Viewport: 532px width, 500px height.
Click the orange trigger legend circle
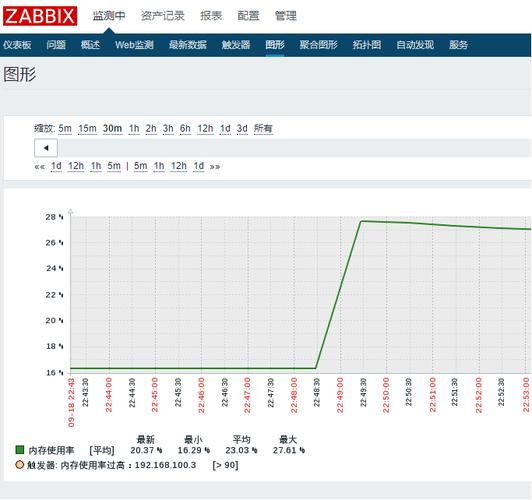(20, 464)
